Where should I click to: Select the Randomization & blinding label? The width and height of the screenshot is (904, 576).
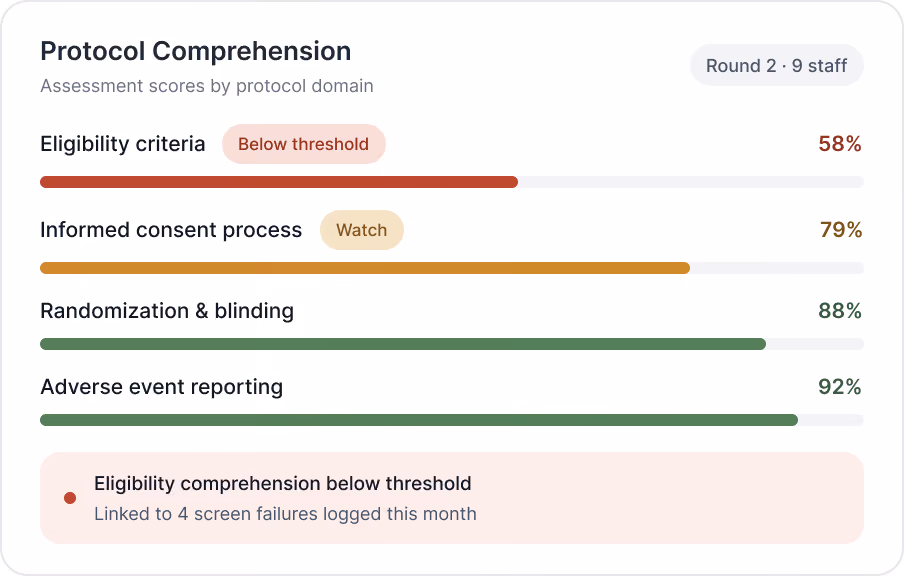coord(167,311)
